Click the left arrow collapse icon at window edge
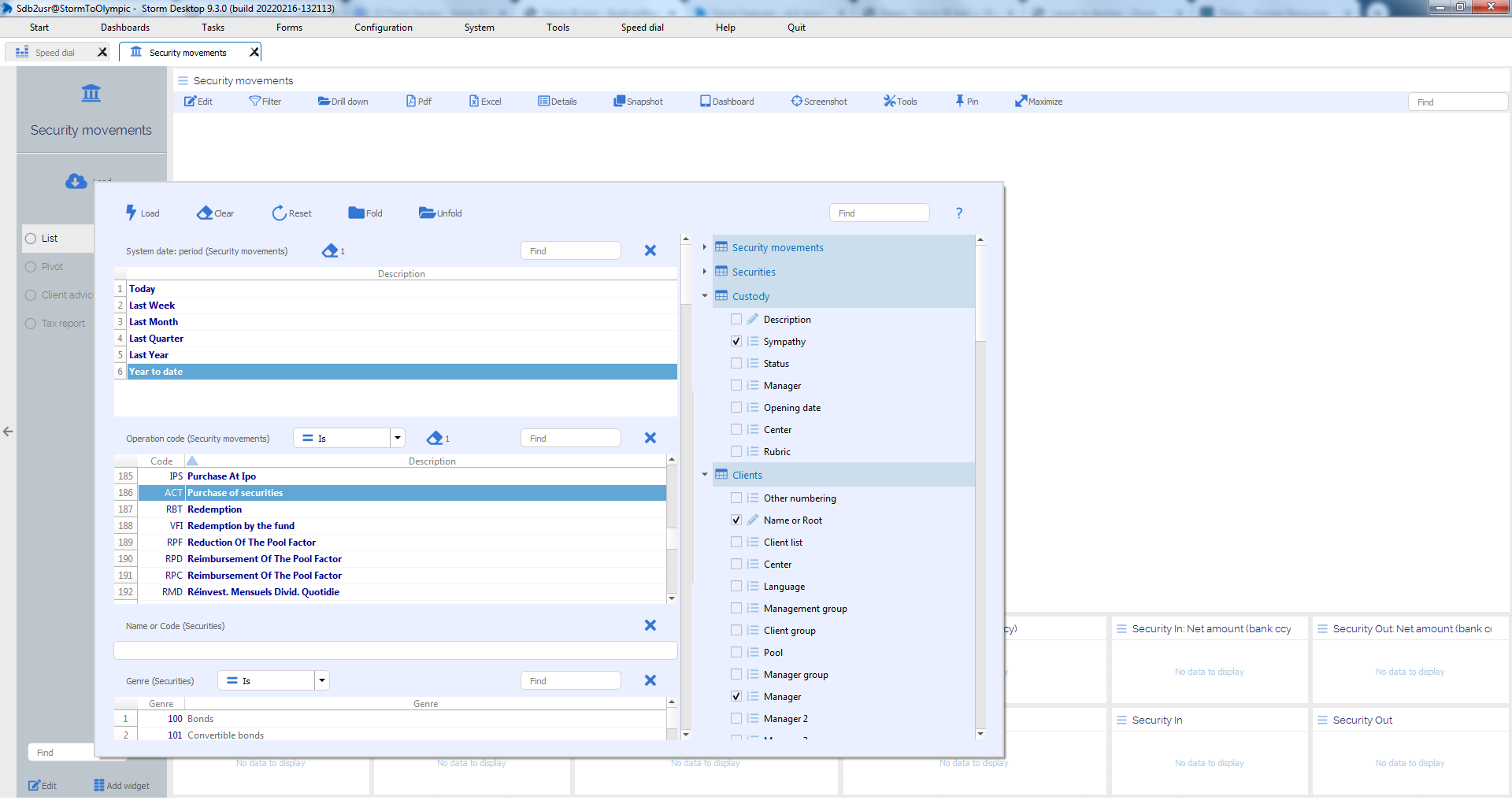 tap(8, 431)
